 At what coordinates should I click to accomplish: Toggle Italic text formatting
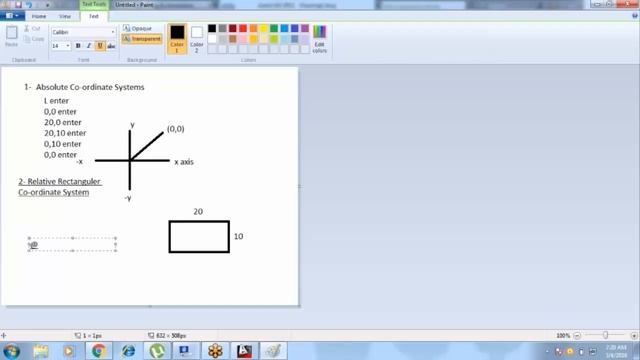[x=89, y=46]
